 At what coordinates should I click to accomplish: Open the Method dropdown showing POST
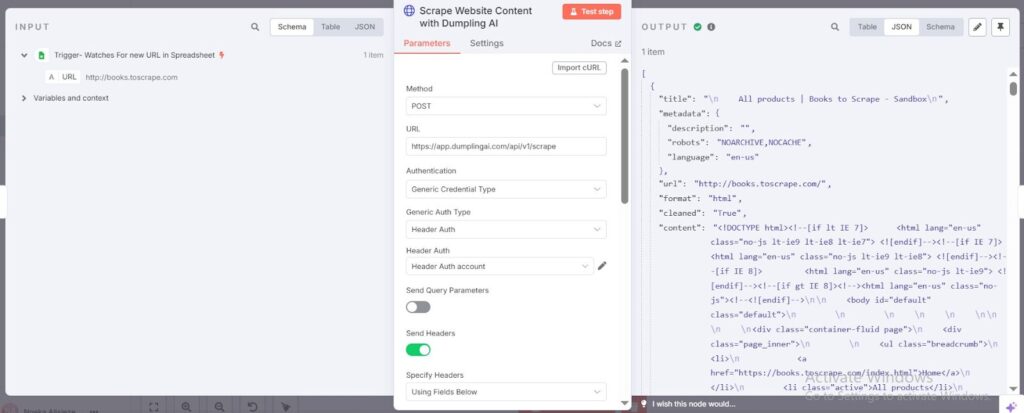coord(505,106)
